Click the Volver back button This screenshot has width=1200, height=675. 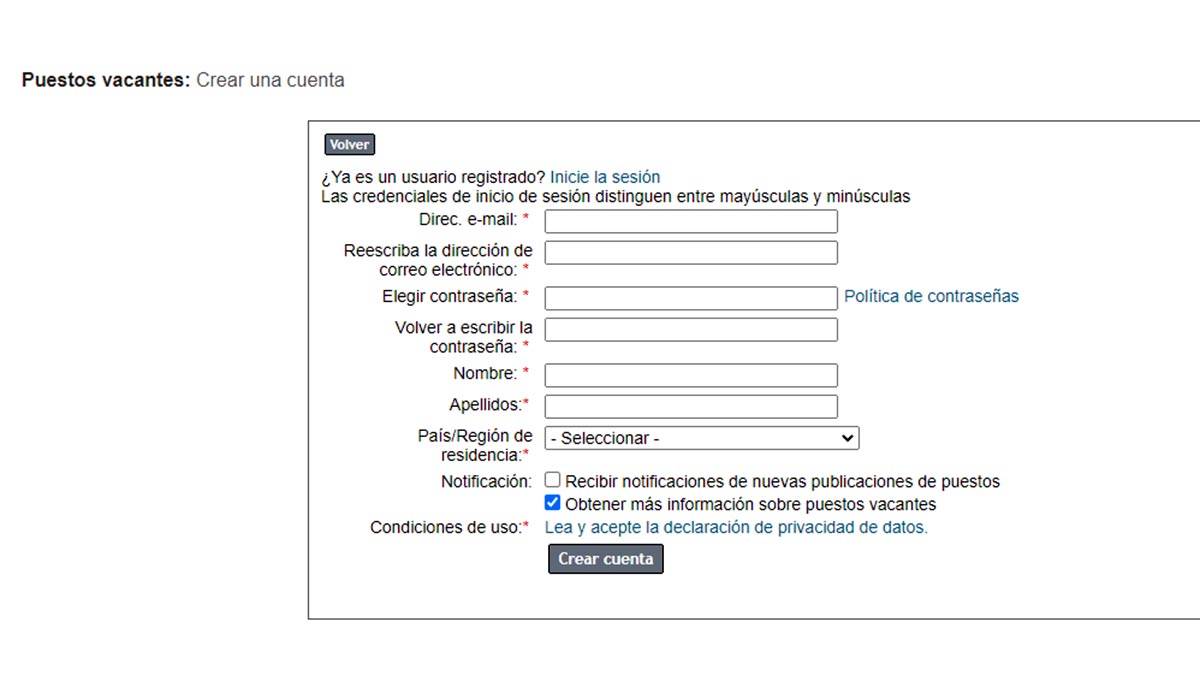tap(349, 145)
